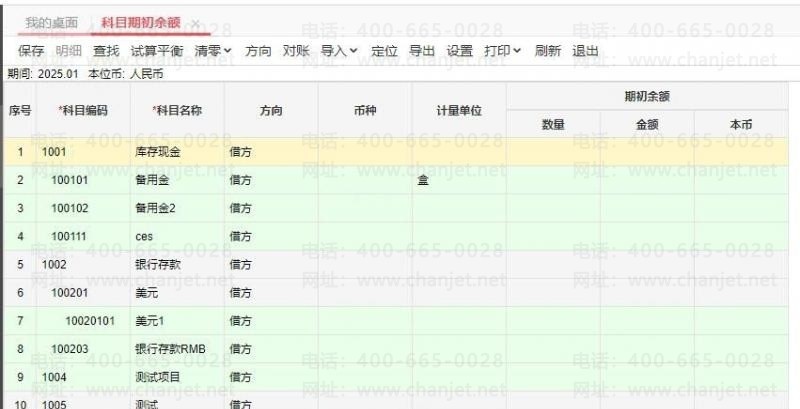Click the 序号 column header
Image resolution: width=800 pixels, height=409 pixels.
tap(20, 110)
